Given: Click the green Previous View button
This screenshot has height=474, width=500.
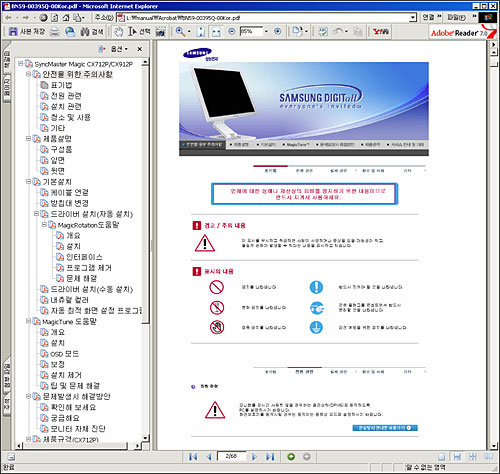Looking at the screenshot, I should pos(291,457).
